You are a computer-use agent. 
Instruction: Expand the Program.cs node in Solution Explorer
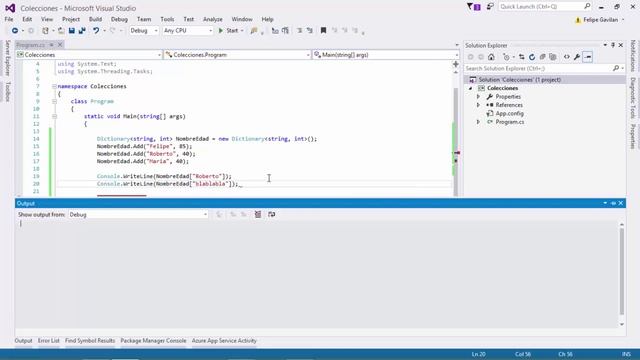(478, 122)
